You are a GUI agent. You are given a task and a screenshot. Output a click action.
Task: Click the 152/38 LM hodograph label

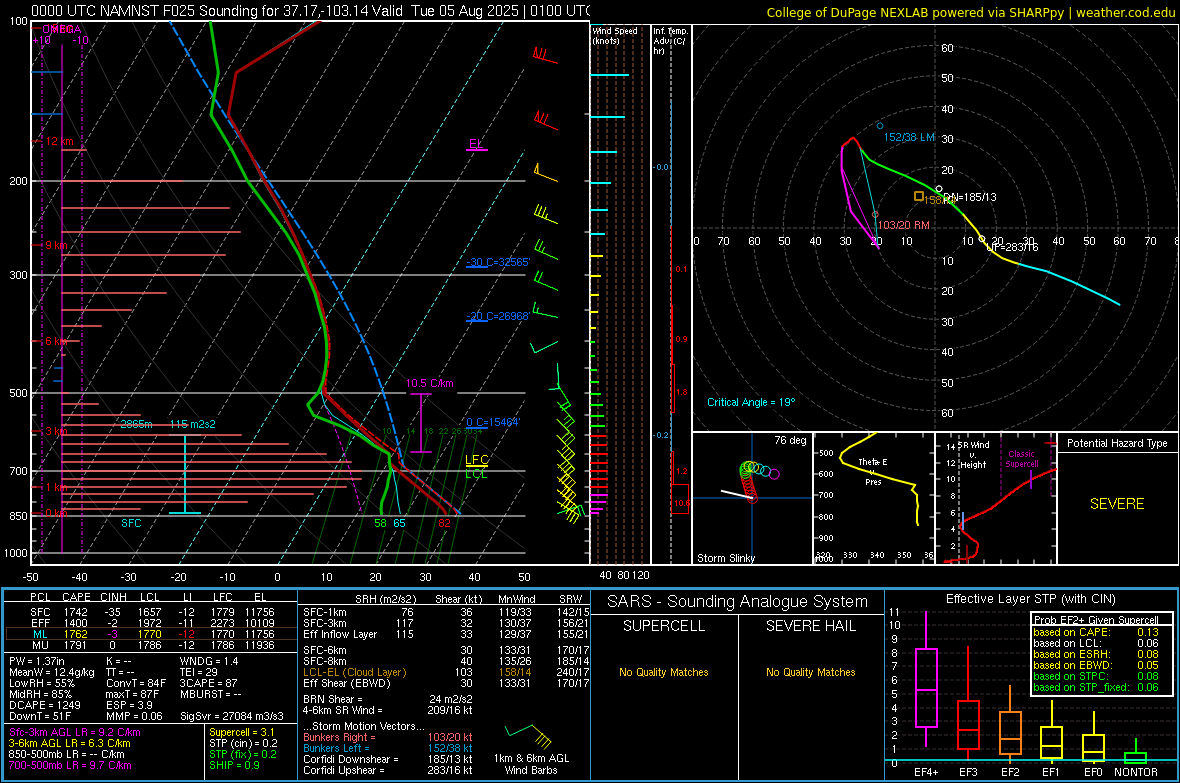909,137
